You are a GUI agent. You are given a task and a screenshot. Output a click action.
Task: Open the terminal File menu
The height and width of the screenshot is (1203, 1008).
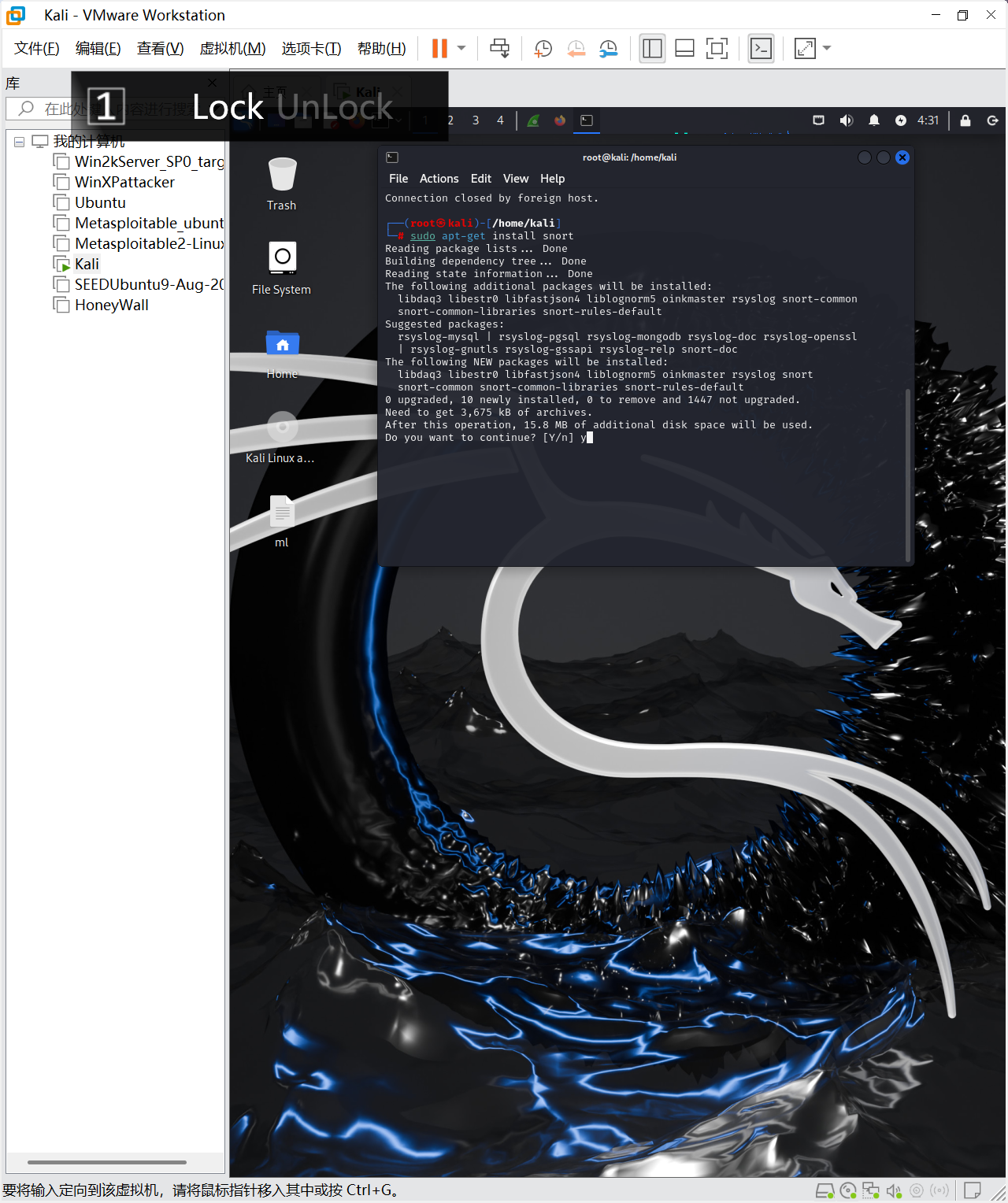click(x=398, y=179)
